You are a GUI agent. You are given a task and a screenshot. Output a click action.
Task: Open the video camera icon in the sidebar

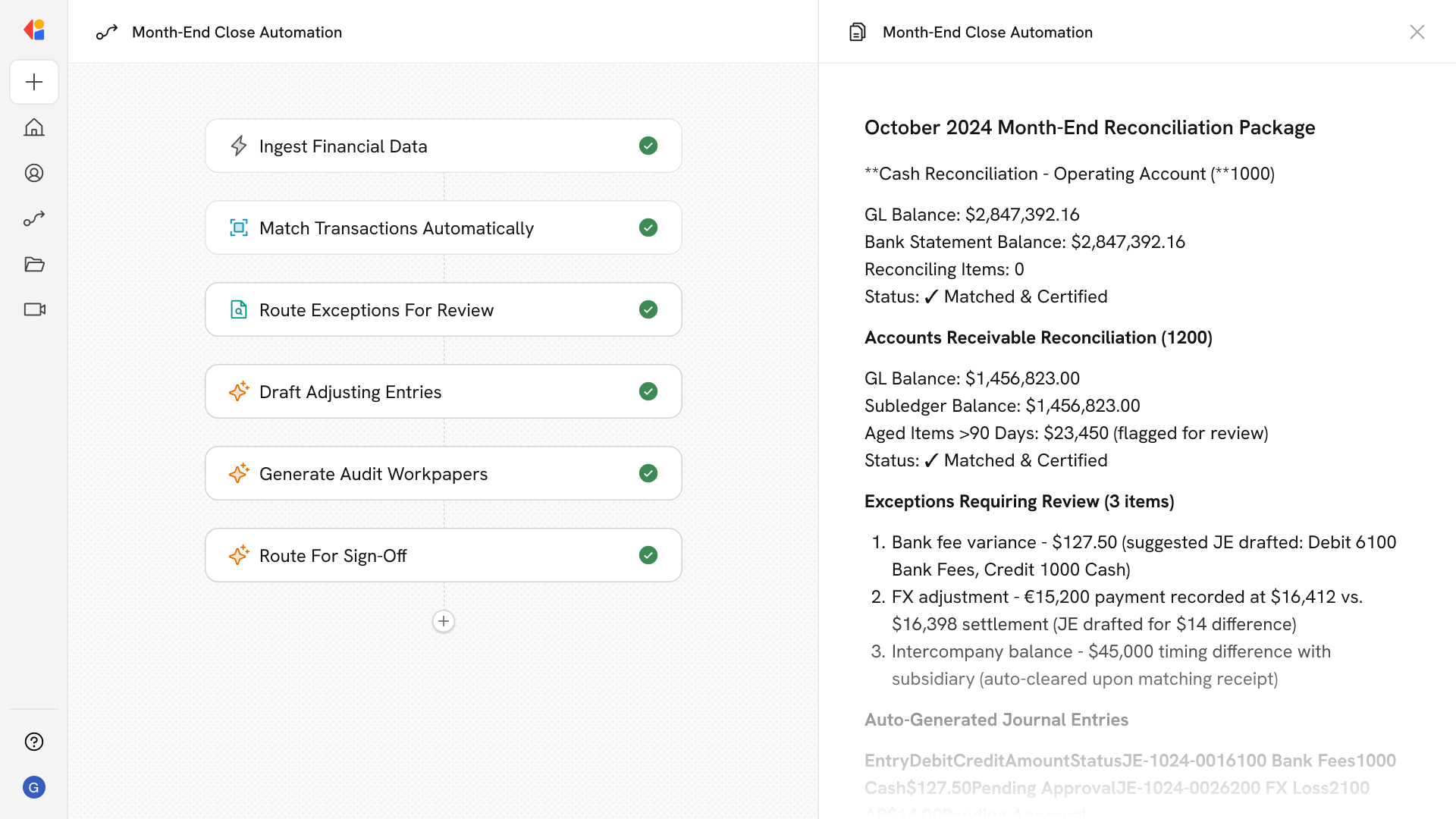34,309
